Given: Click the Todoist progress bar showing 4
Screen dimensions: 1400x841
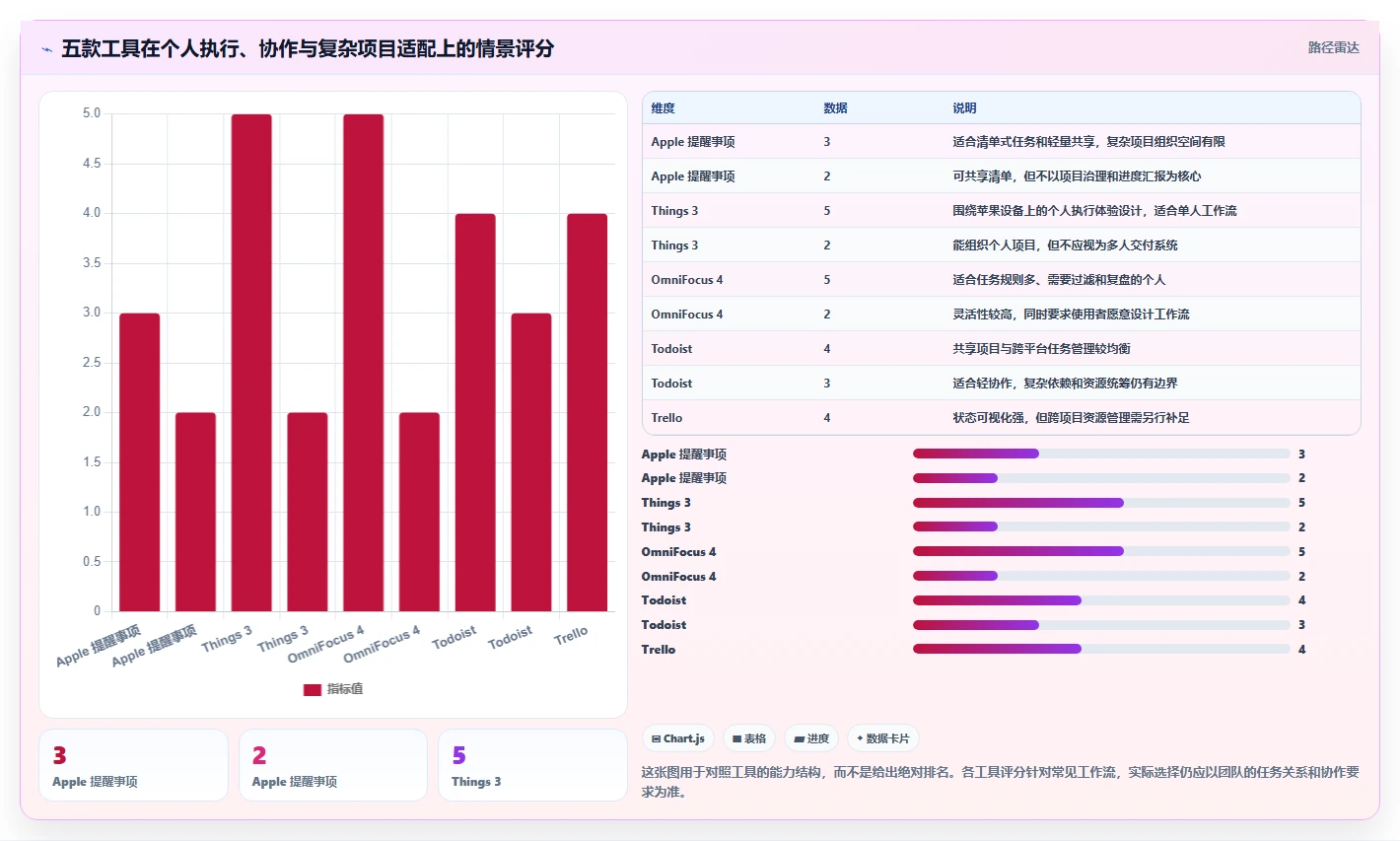Looking at the screenshot, I should (x=1101, y=600).
